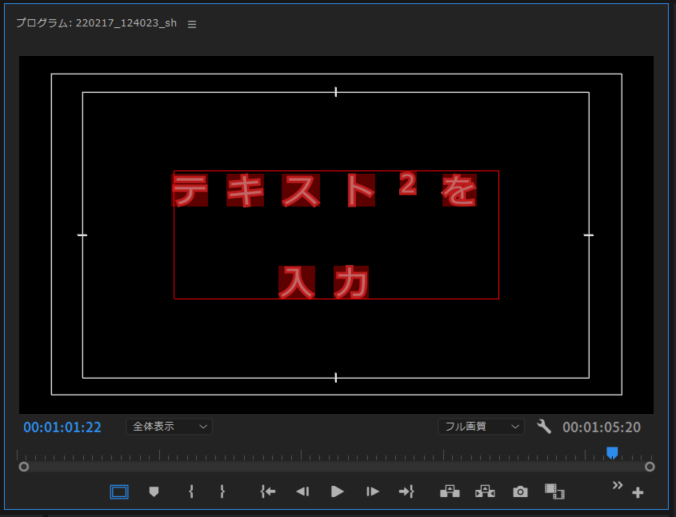Open the フル画質 playback resolution dropdown
676x517 pixels.
click(481, 426)
